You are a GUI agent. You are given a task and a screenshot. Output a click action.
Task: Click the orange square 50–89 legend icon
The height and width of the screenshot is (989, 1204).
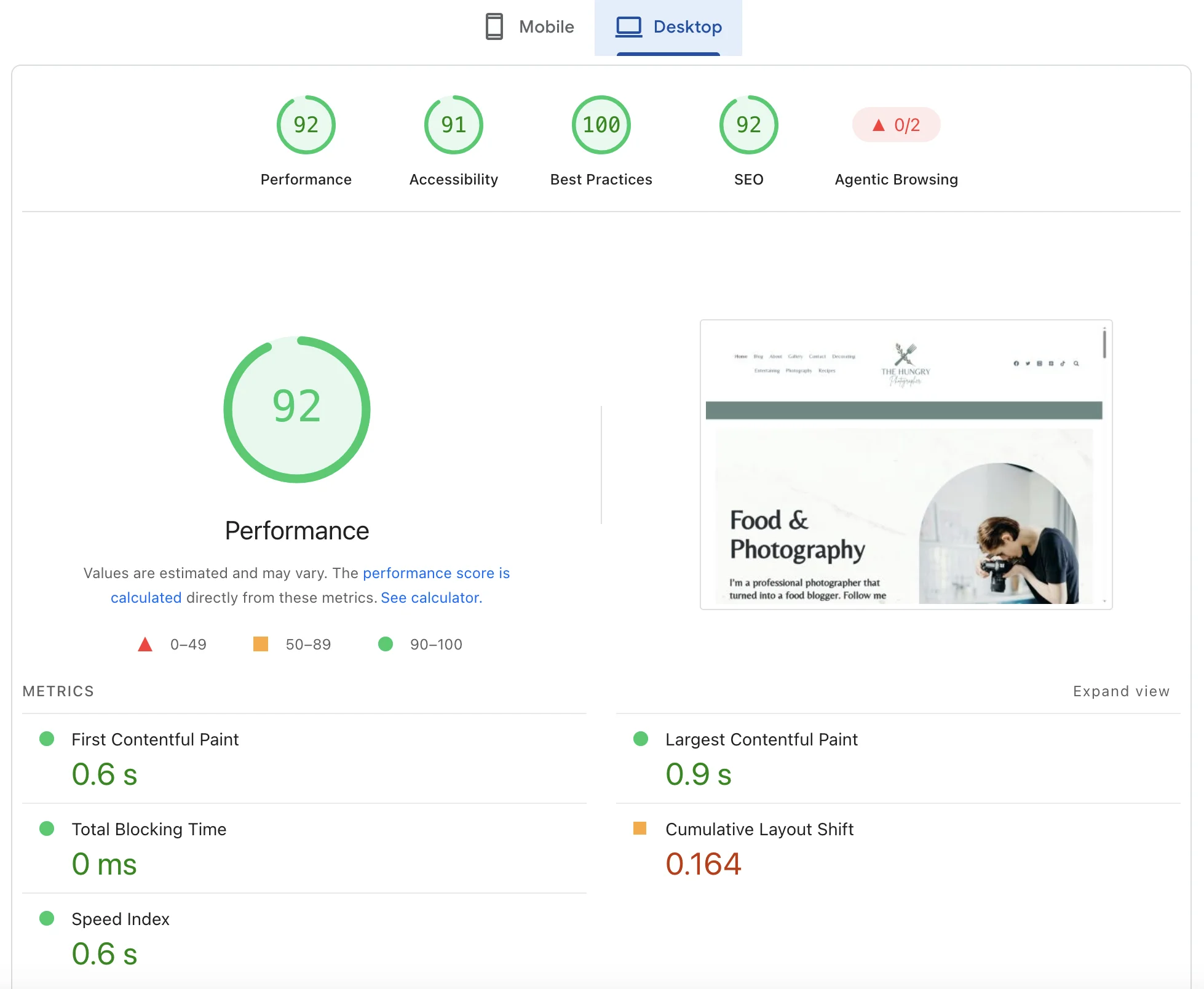tap(261, 644)
